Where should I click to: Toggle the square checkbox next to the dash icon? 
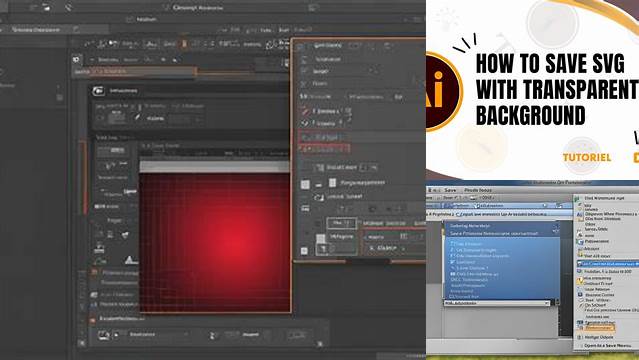pyautogui.click(x=305, y=185)
